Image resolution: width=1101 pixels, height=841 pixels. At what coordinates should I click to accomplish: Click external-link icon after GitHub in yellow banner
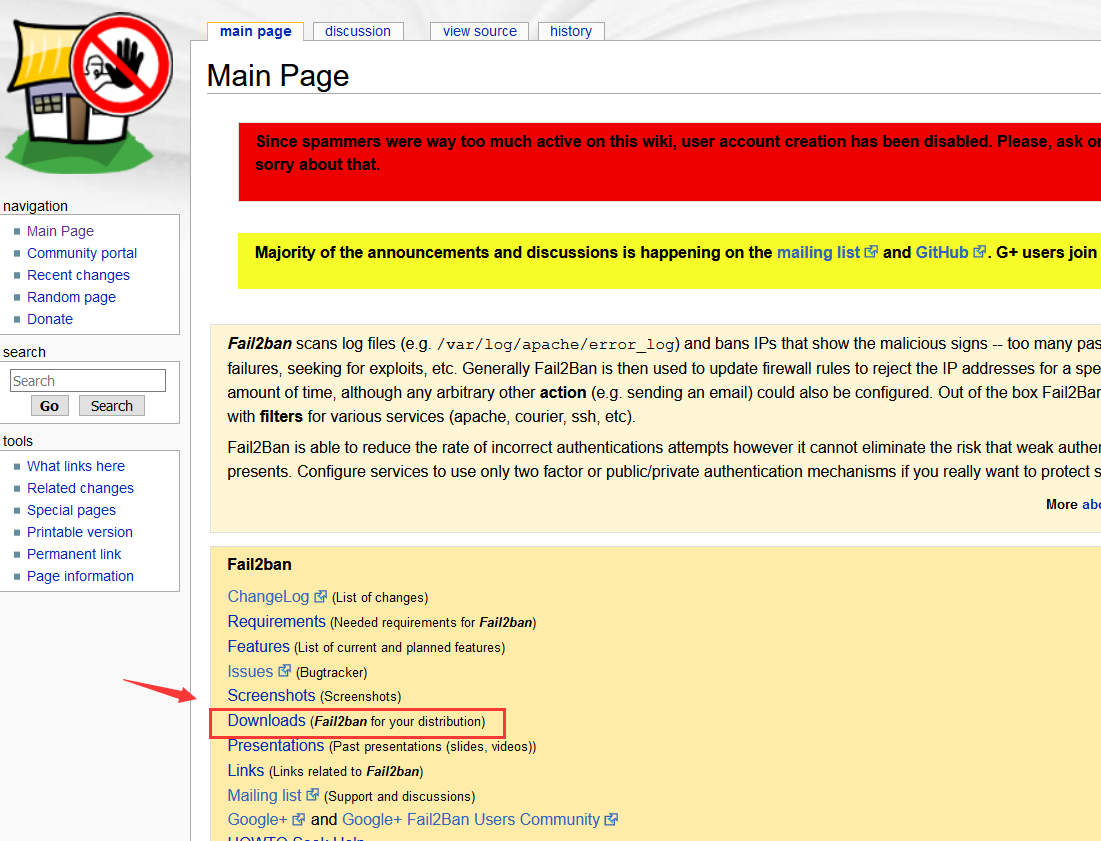click(x=979, y=251)
